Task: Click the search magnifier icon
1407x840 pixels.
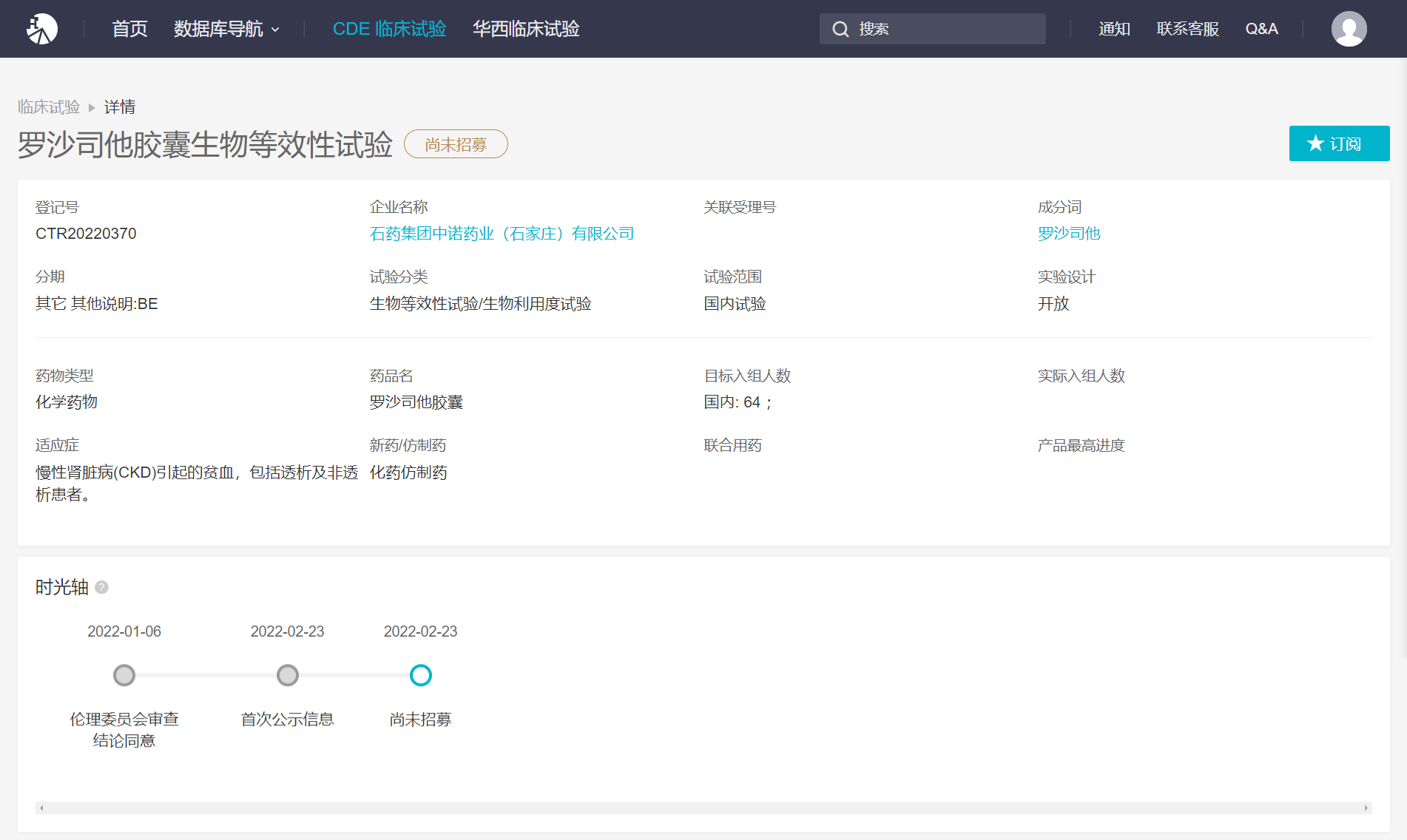Action: coord(840,29)
